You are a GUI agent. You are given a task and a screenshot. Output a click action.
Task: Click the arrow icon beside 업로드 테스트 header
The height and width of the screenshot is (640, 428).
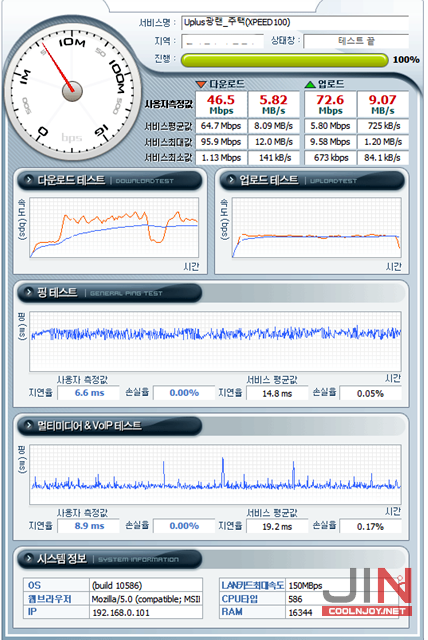click(231, 180)
